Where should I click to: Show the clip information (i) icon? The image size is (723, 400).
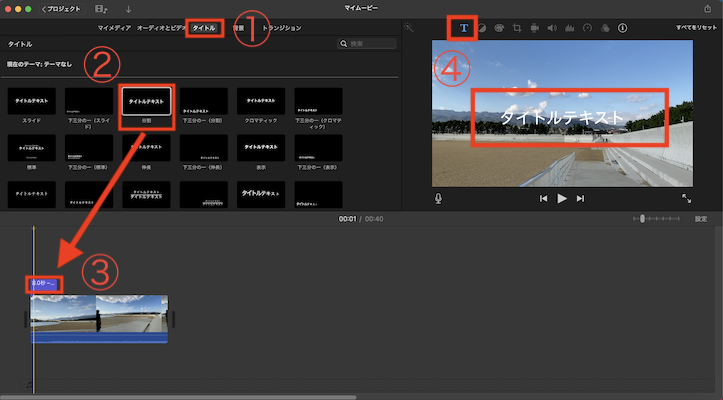point(622,28)
